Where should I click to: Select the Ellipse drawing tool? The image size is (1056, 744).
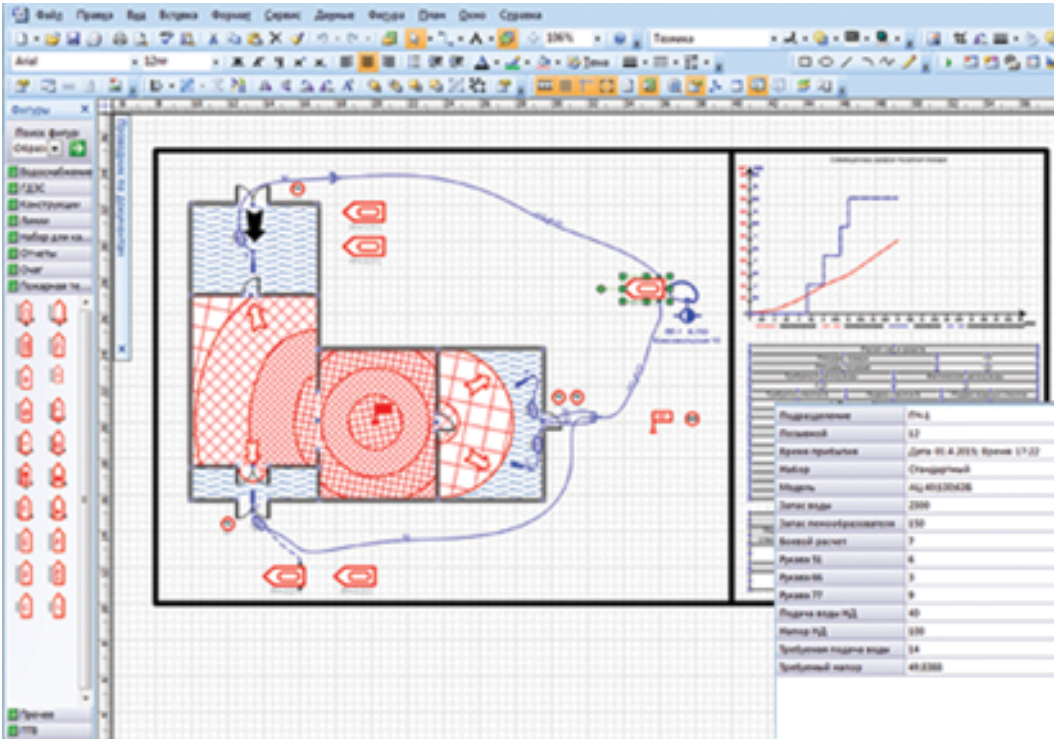[826, 62]
